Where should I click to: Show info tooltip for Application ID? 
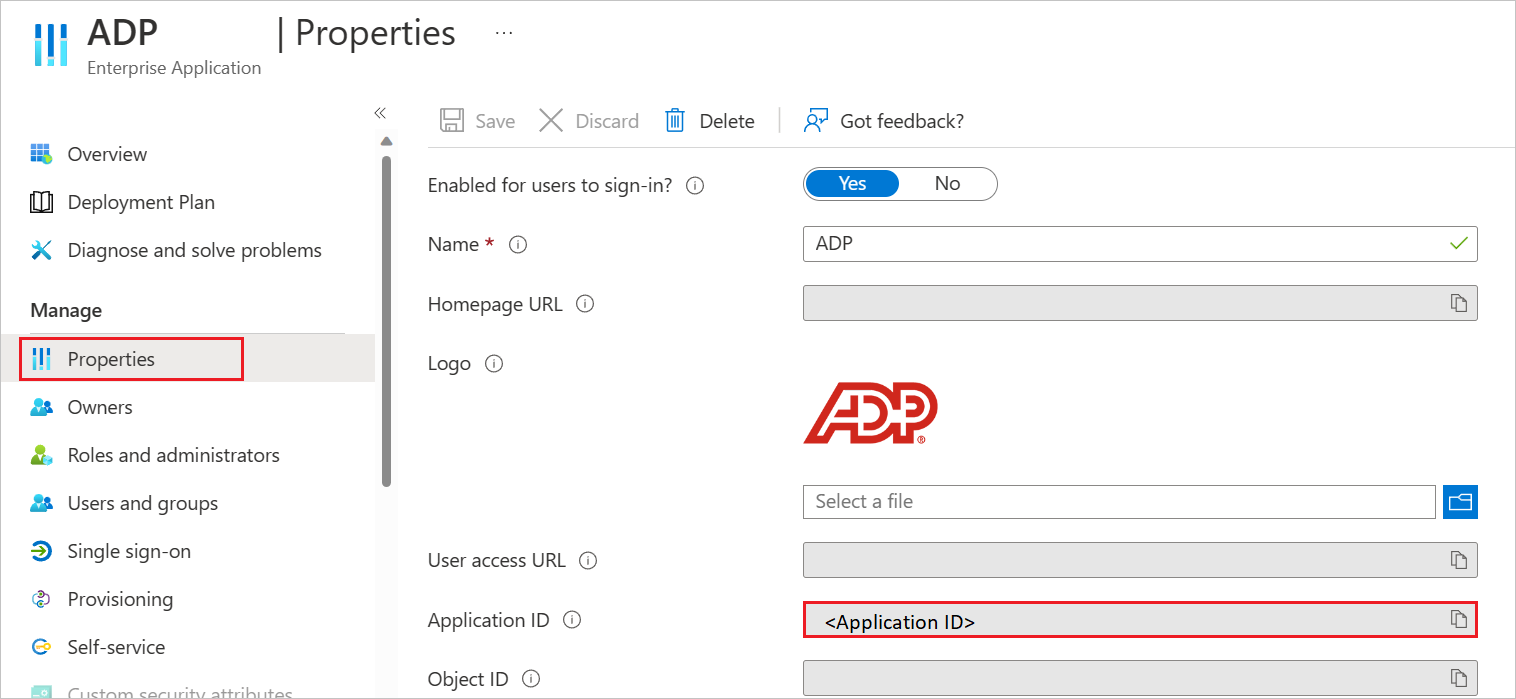[572, 620]
